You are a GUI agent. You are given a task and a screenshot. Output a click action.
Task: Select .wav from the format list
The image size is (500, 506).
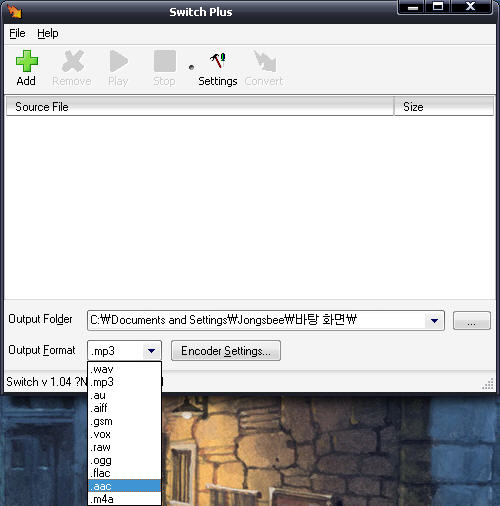[124, 369]
